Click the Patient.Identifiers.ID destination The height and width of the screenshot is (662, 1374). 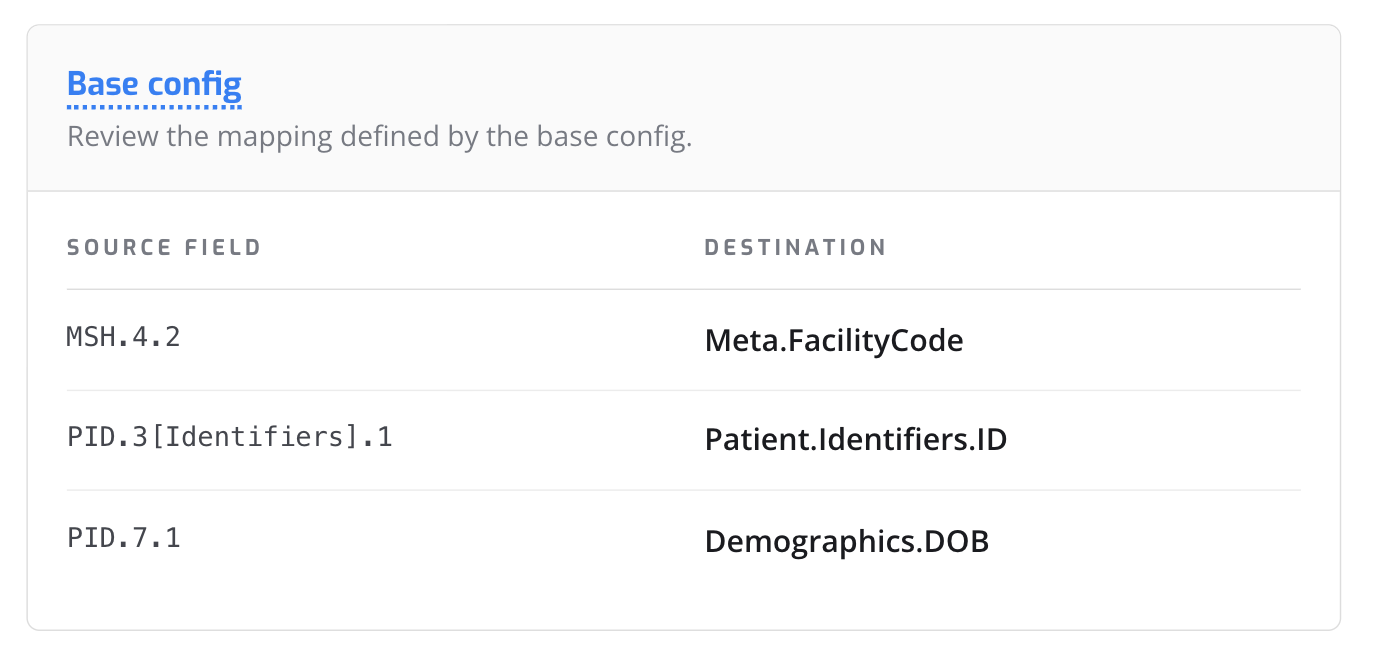pyautogui.click(x=855, y=440)
